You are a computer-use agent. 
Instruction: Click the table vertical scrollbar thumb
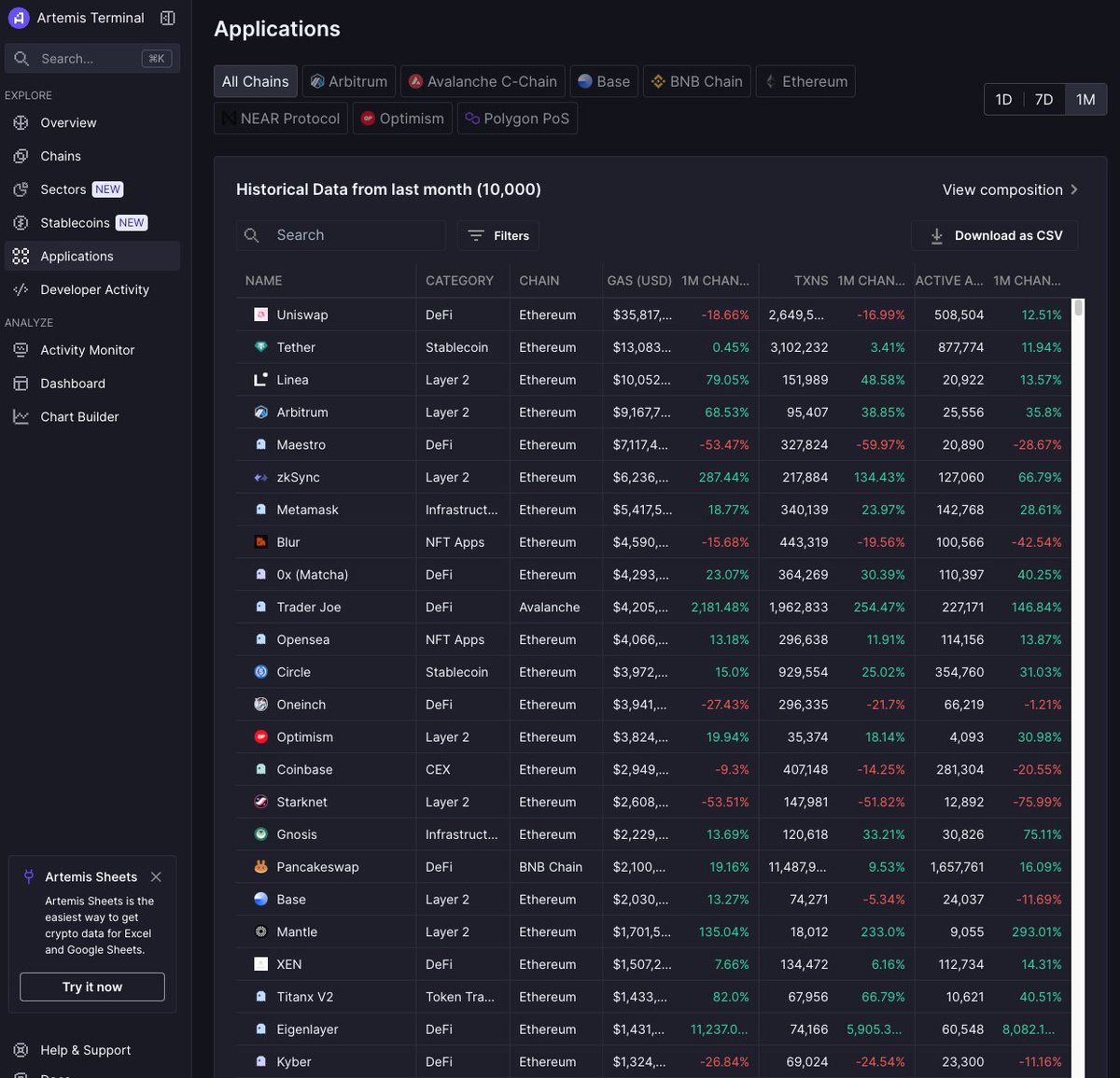click(1079, 307)
